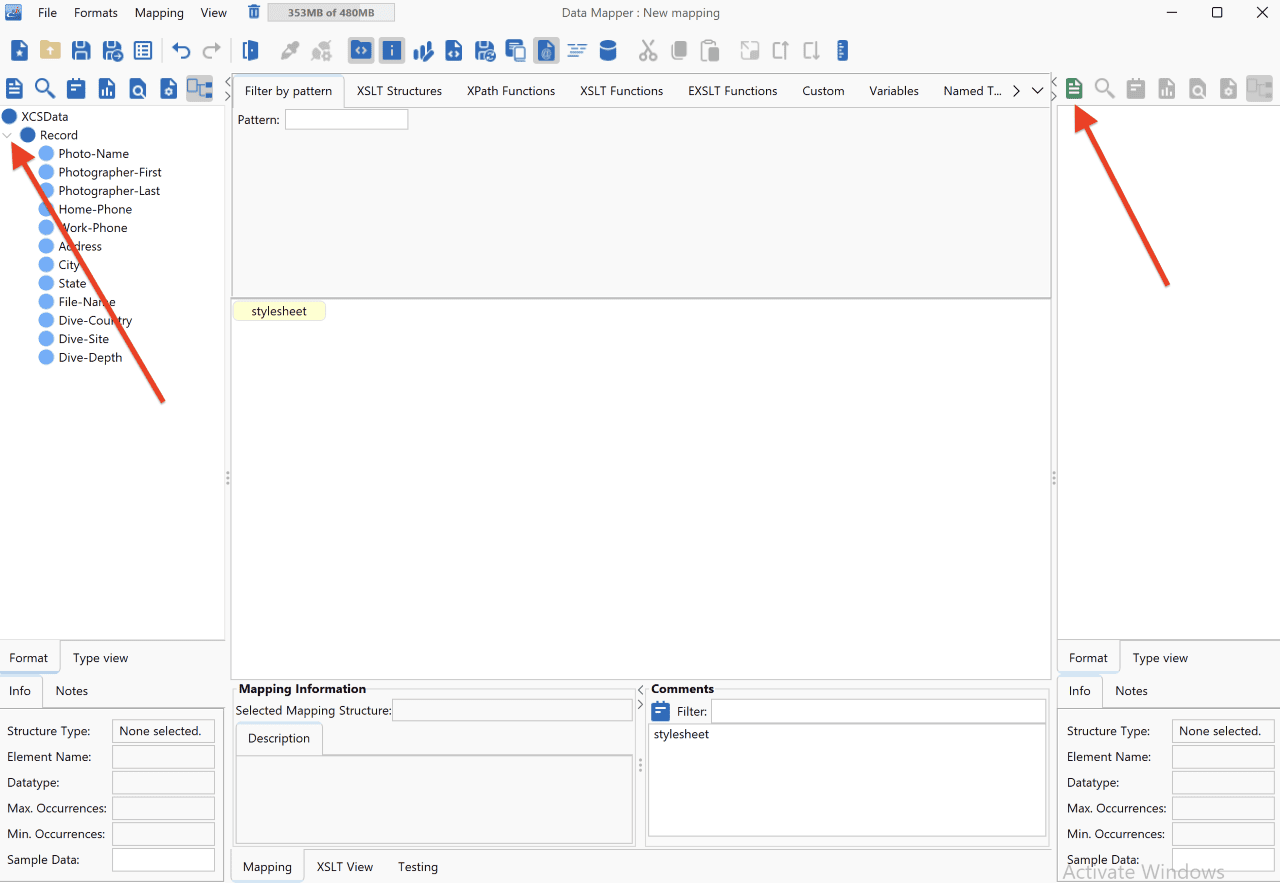The height and width of the screenshot is (884, 1280).
Task: Select the yellow stylesheet mapping node
Action: point(279,311)
